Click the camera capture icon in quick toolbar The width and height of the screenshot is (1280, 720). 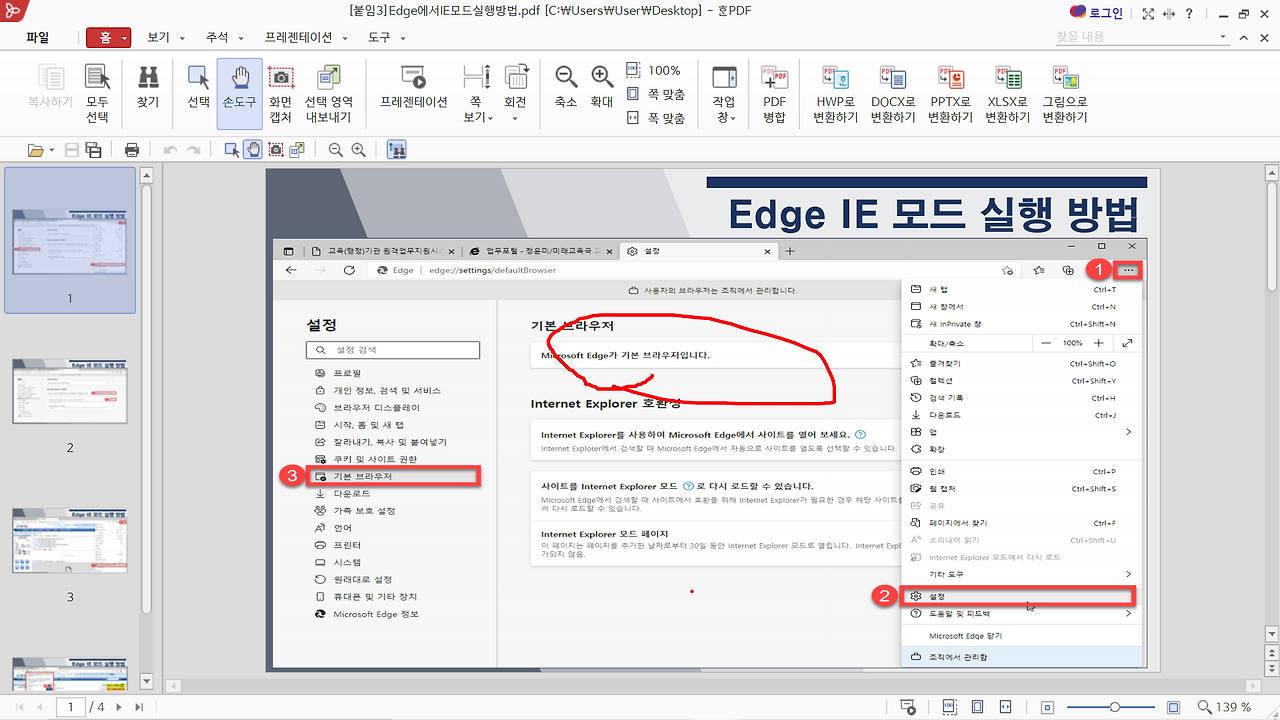tap(275, 150)
